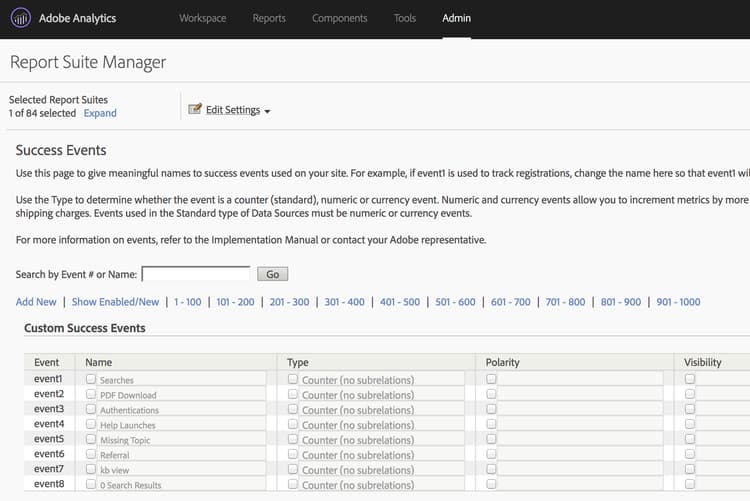Open the Type dropdown for event1

382,379
